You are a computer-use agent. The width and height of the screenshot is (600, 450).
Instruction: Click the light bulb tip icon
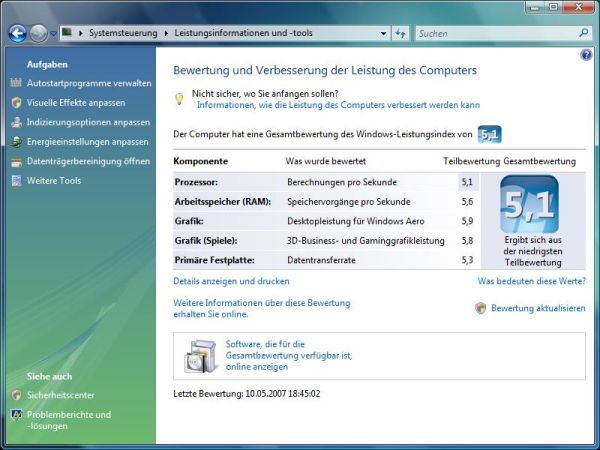pos(179,99)
